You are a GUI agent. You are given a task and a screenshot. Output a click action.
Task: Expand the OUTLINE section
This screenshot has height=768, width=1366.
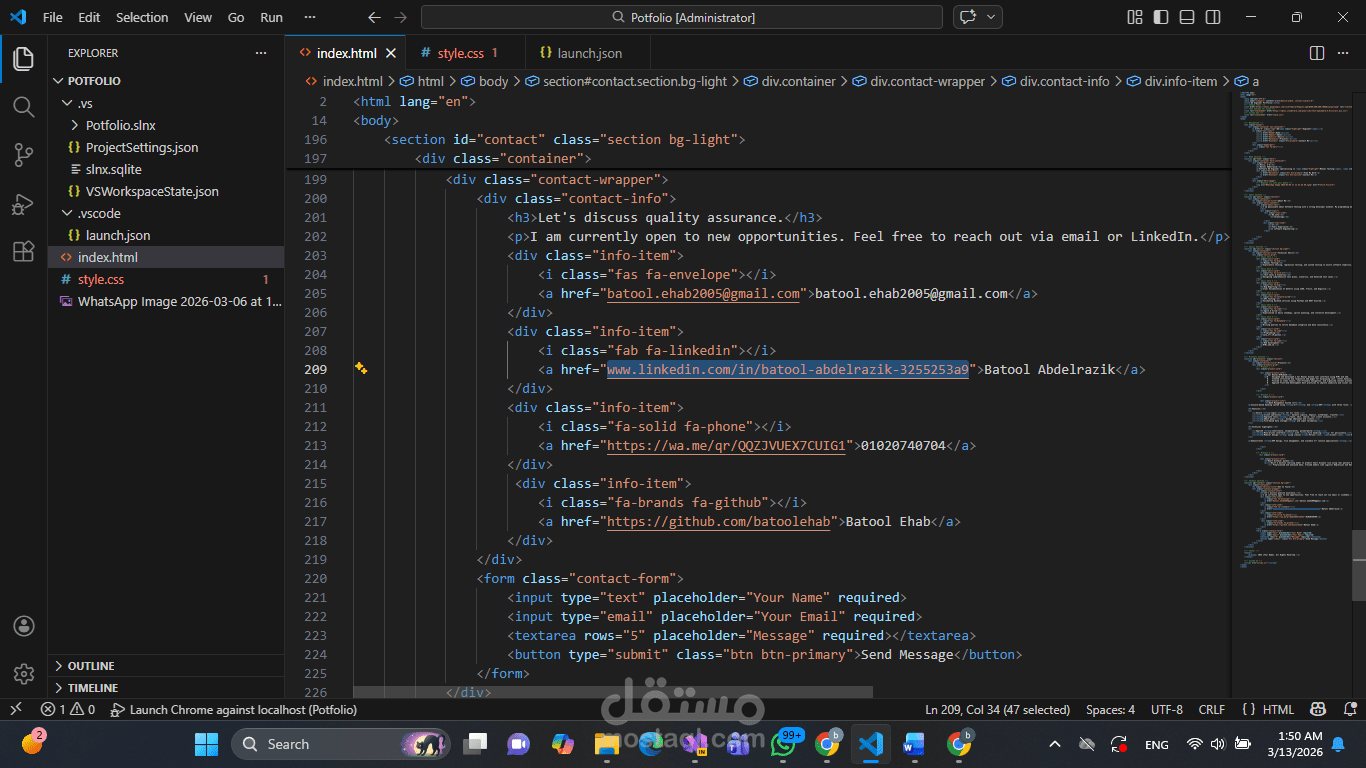pos(91,666)
